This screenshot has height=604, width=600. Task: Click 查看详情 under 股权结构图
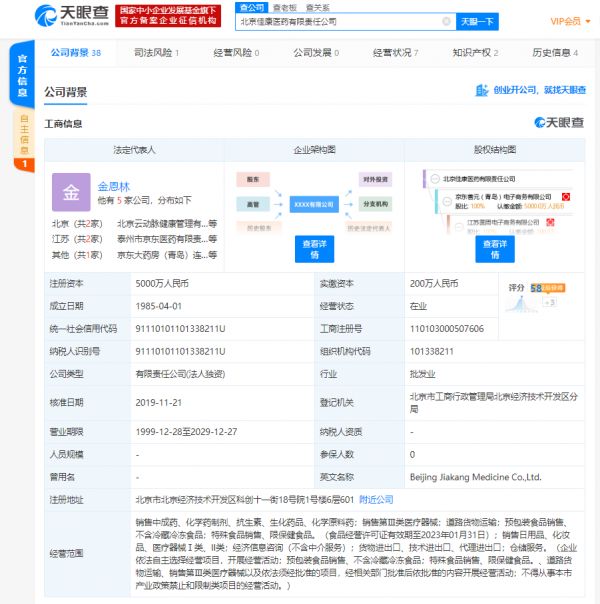[x=494, y=249]
